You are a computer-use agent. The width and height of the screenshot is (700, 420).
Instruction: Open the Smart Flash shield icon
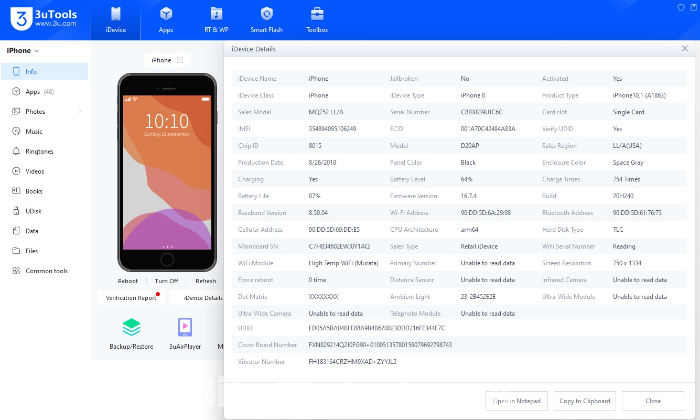tap(267, 14)
